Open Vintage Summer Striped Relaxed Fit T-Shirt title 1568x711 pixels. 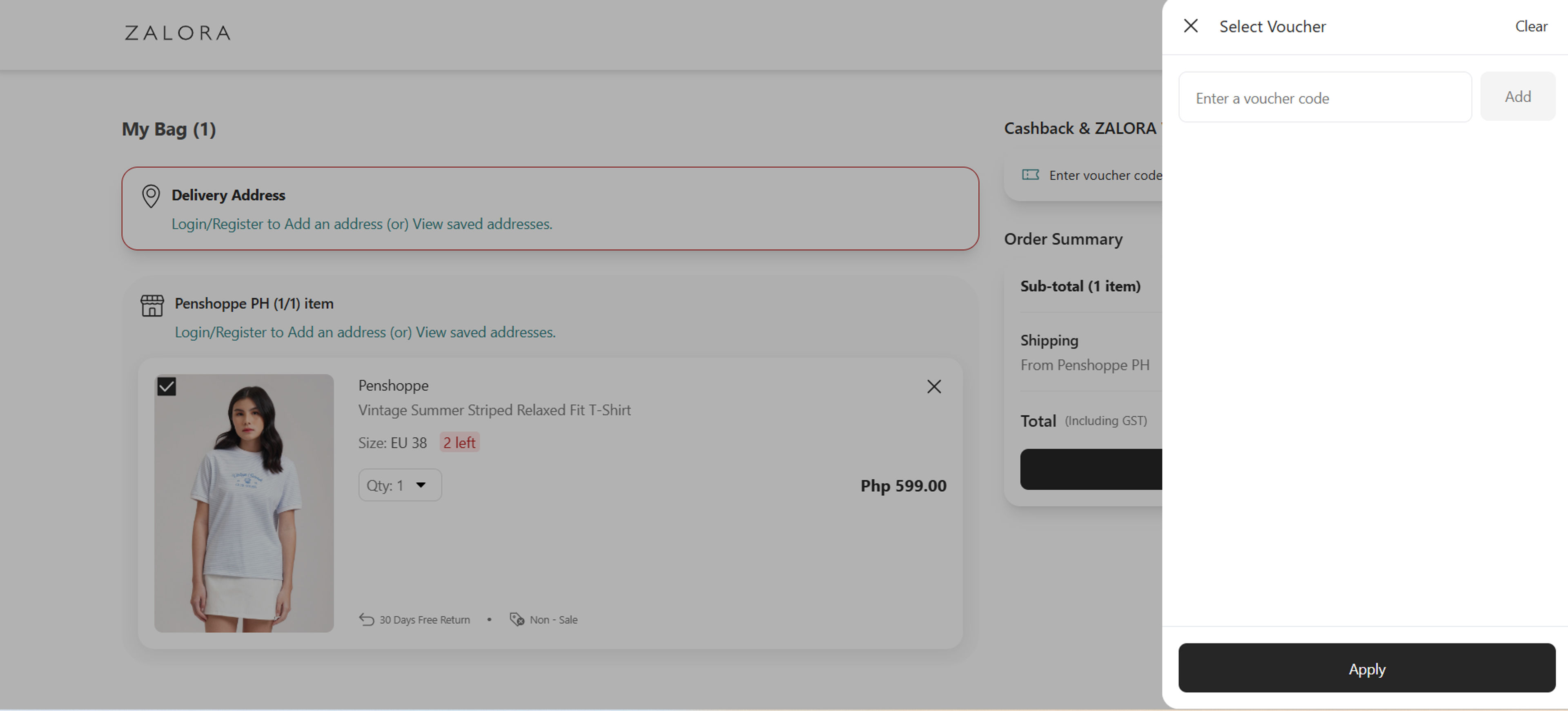[494, 410]
